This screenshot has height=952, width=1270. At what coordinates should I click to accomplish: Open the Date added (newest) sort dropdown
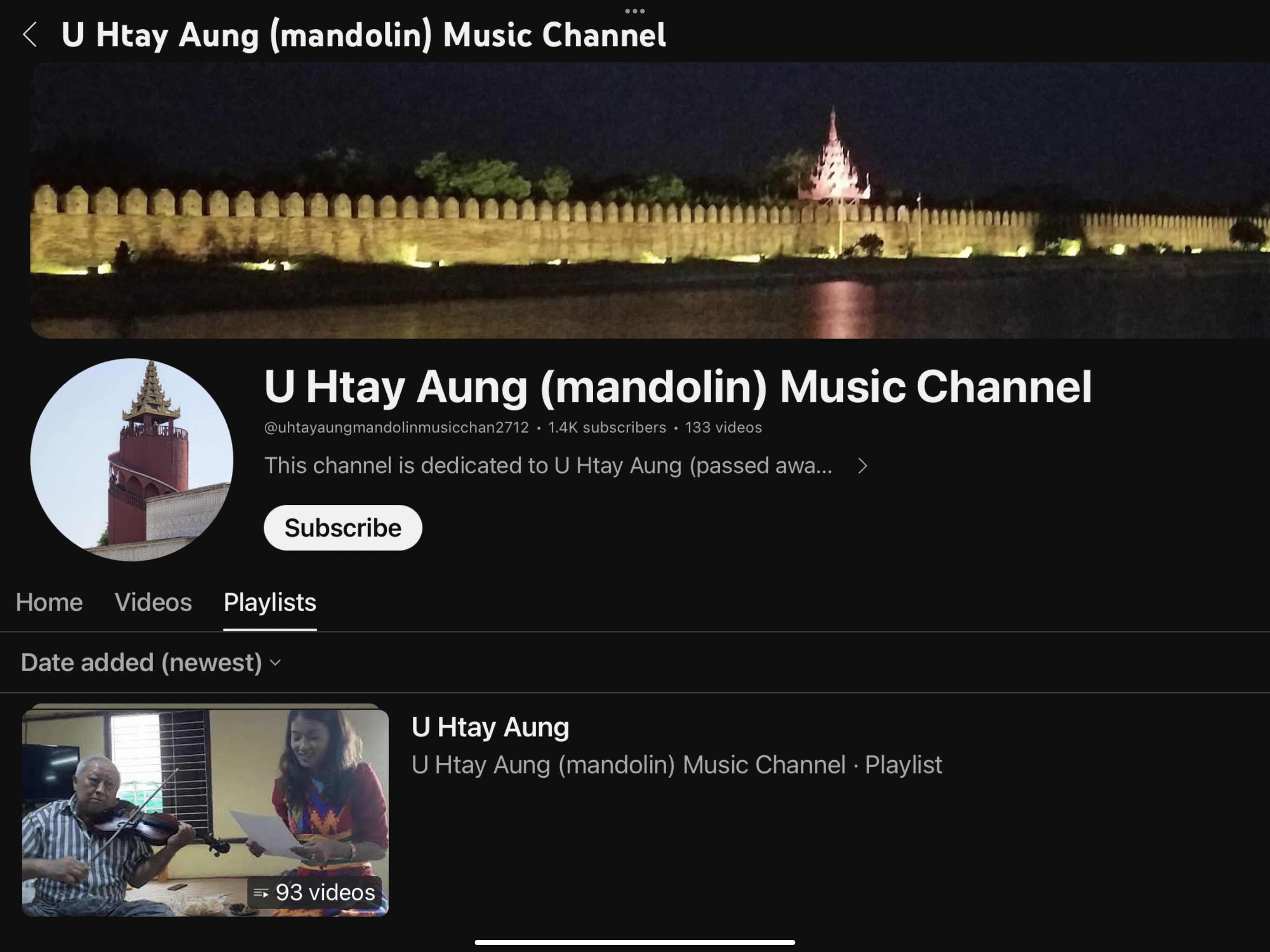click(142, 662)
